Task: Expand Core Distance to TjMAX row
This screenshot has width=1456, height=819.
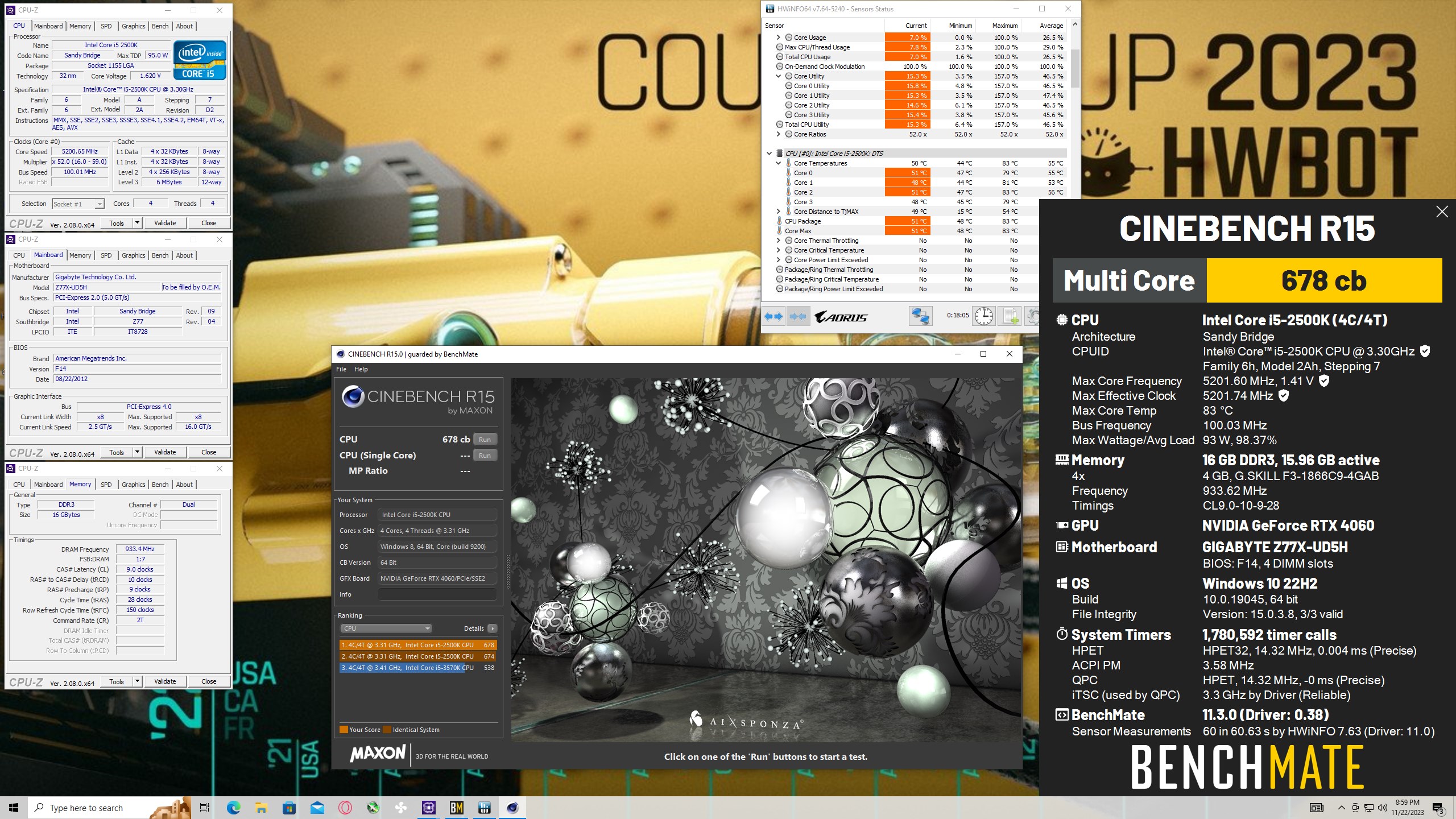Action: (778, 212)
